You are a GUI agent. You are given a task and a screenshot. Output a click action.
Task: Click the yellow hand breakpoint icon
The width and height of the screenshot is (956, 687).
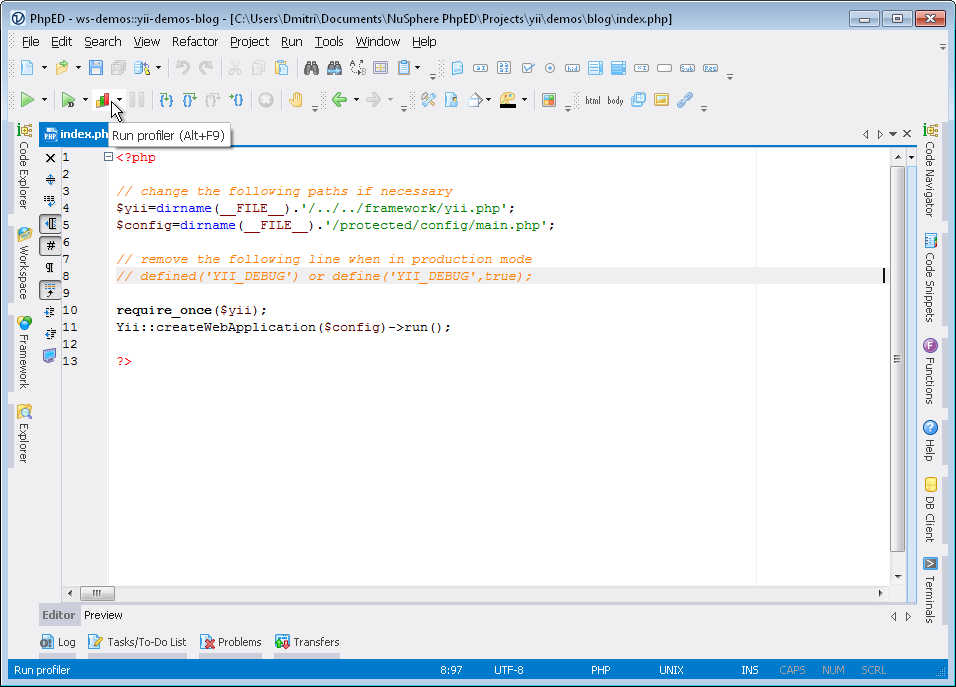[296, 99]
